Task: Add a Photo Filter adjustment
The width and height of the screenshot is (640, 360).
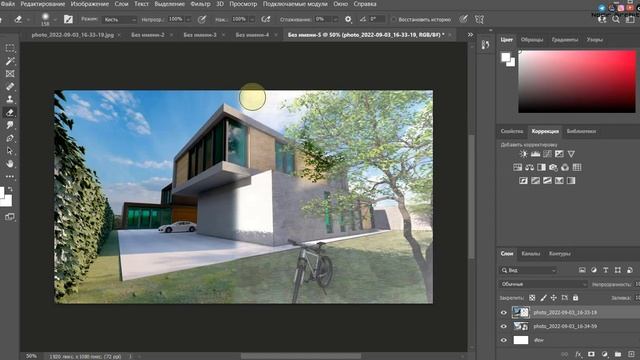Action: click(x=553, y=167)
